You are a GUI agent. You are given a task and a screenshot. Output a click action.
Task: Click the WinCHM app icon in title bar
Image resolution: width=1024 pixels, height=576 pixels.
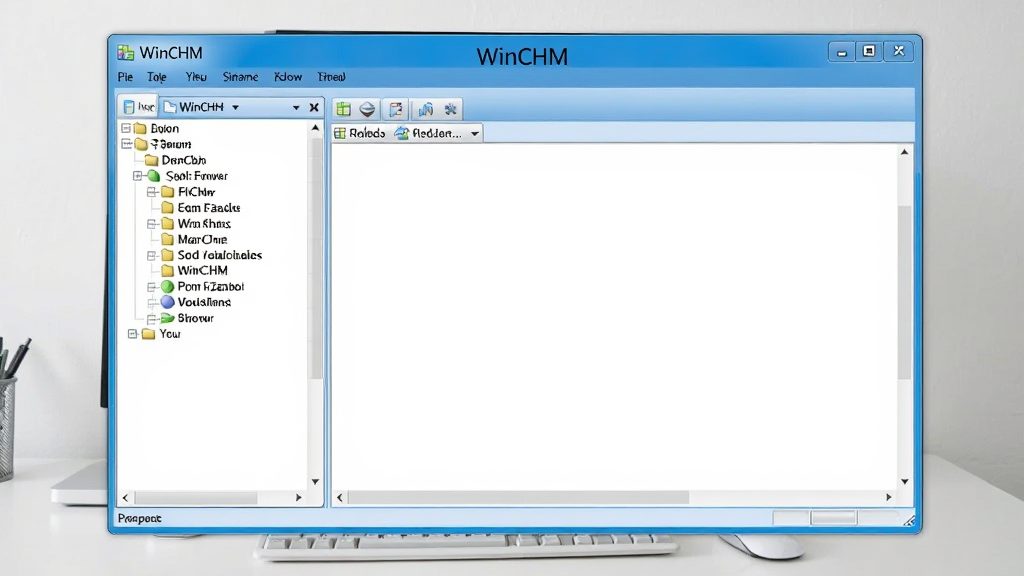(x=125, y=53)
